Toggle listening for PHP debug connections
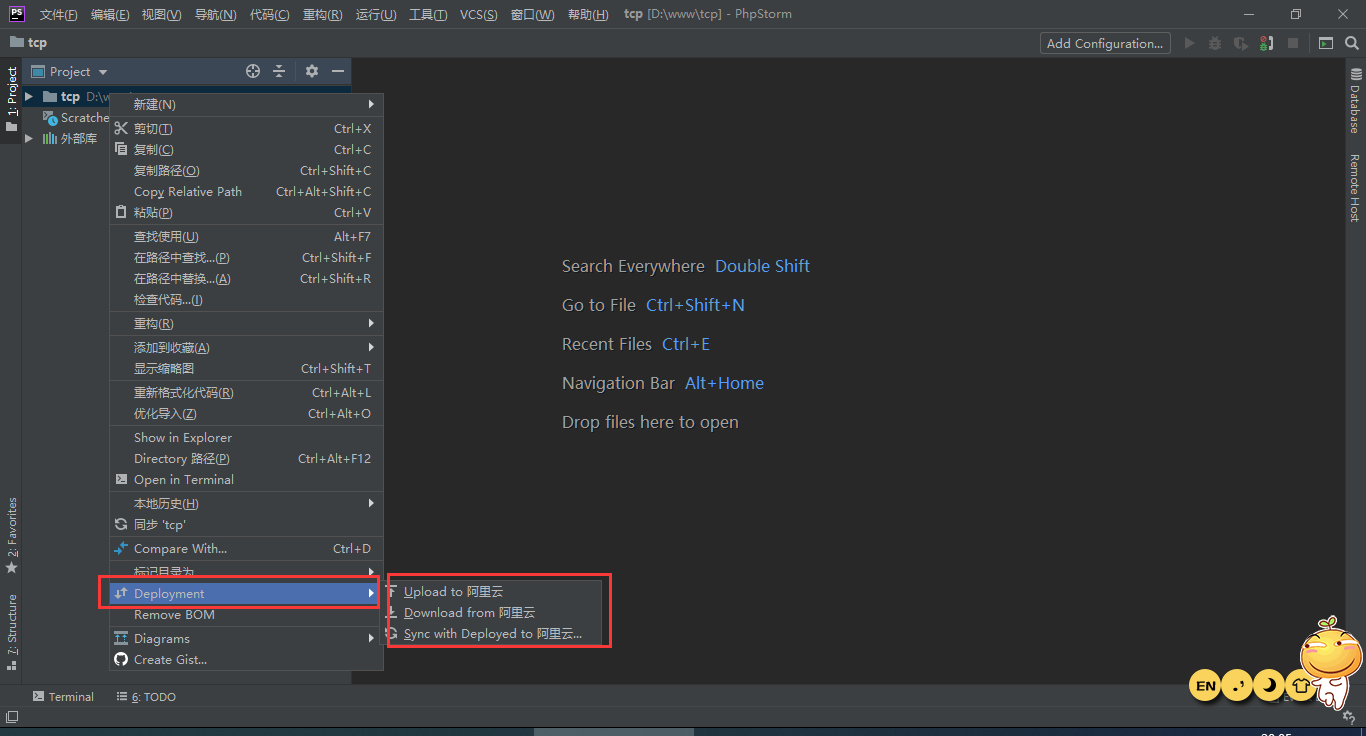Image resolution: width=1366 pixels, height=736 pixels. tap(1267, 43)
